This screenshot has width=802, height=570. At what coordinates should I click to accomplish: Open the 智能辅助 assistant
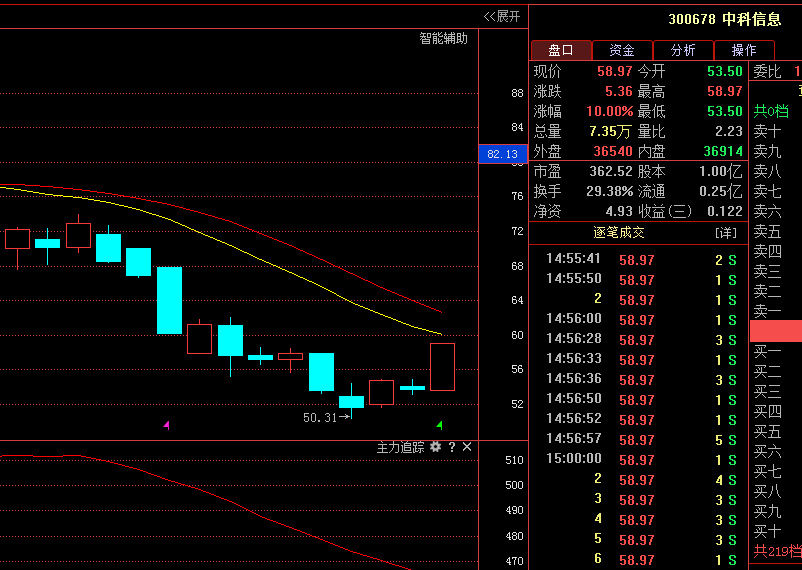coord(443,38)
